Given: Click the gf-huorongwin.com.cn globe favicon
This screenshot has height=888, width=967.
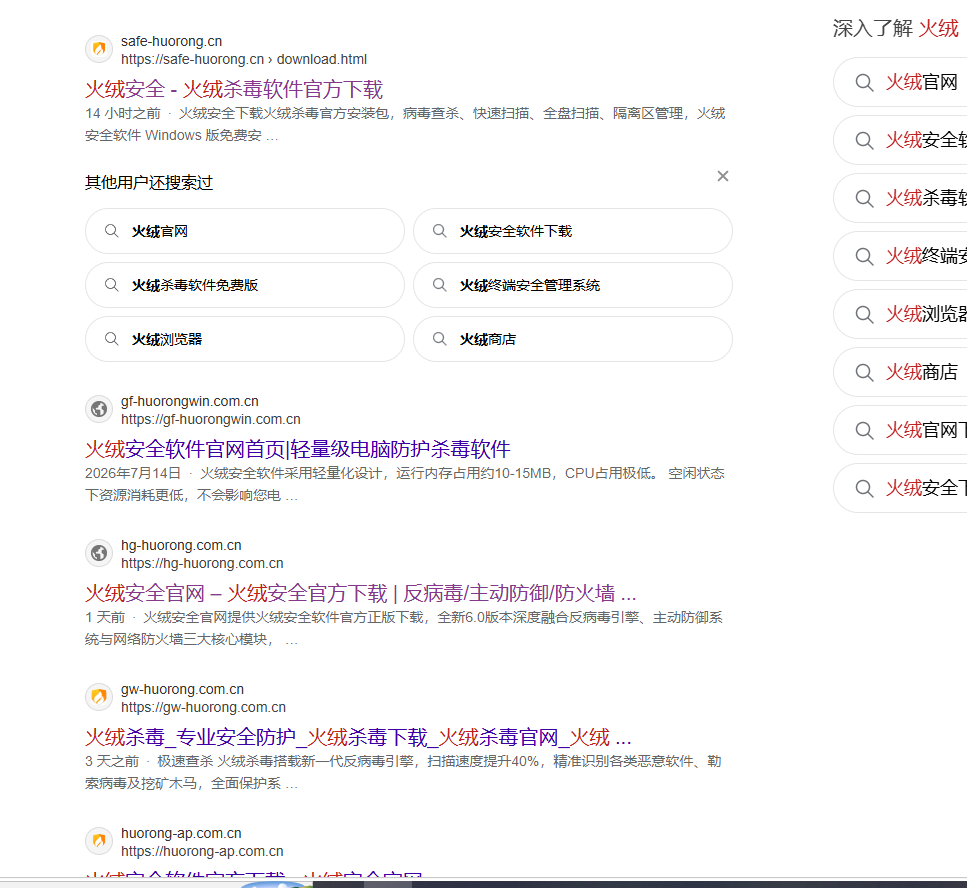Looking at the screenshot, I should pyautogui.click(x=99, y=409).
